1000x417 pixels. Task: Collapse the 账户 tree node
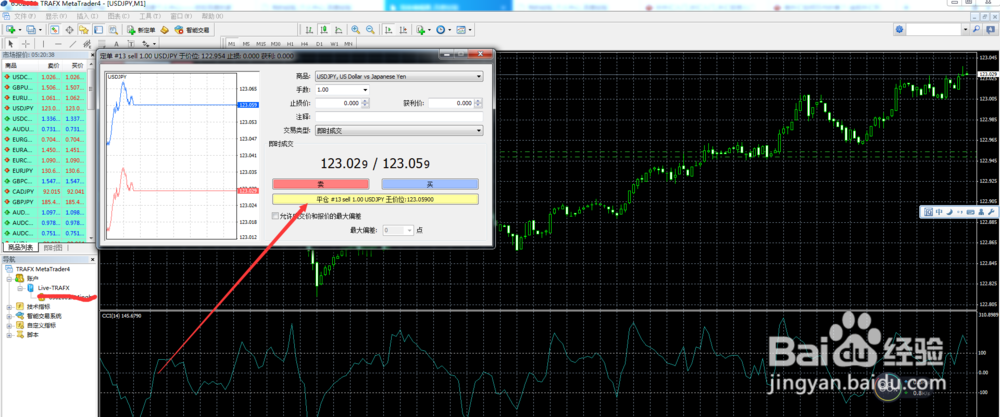point(9,279)
